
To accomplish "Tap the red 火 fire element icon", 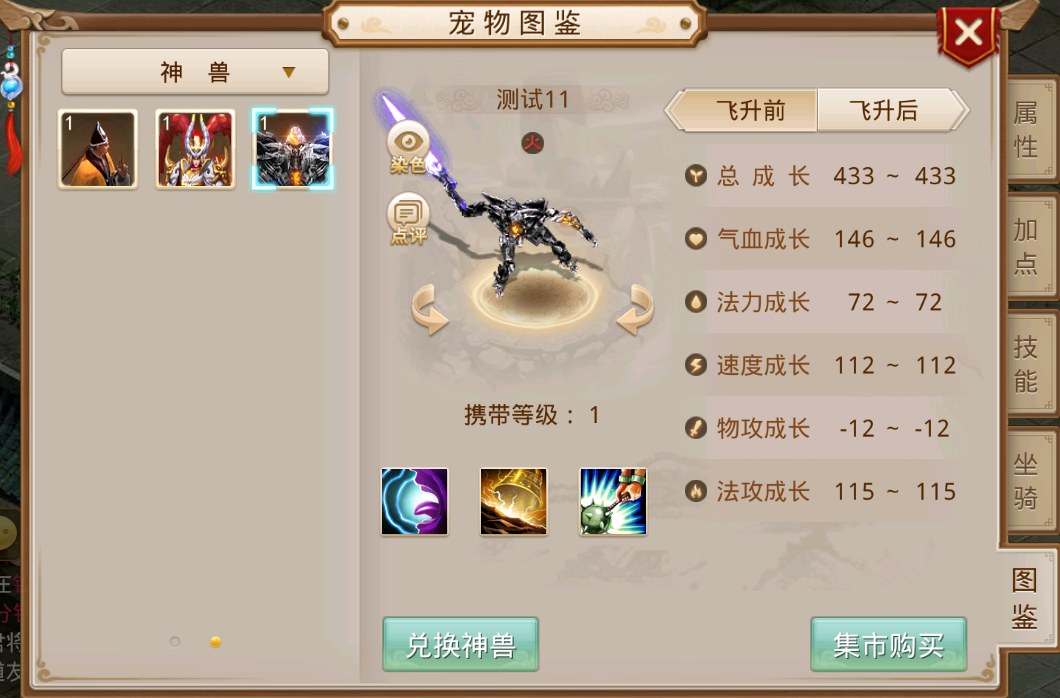I will pos(533,143).
